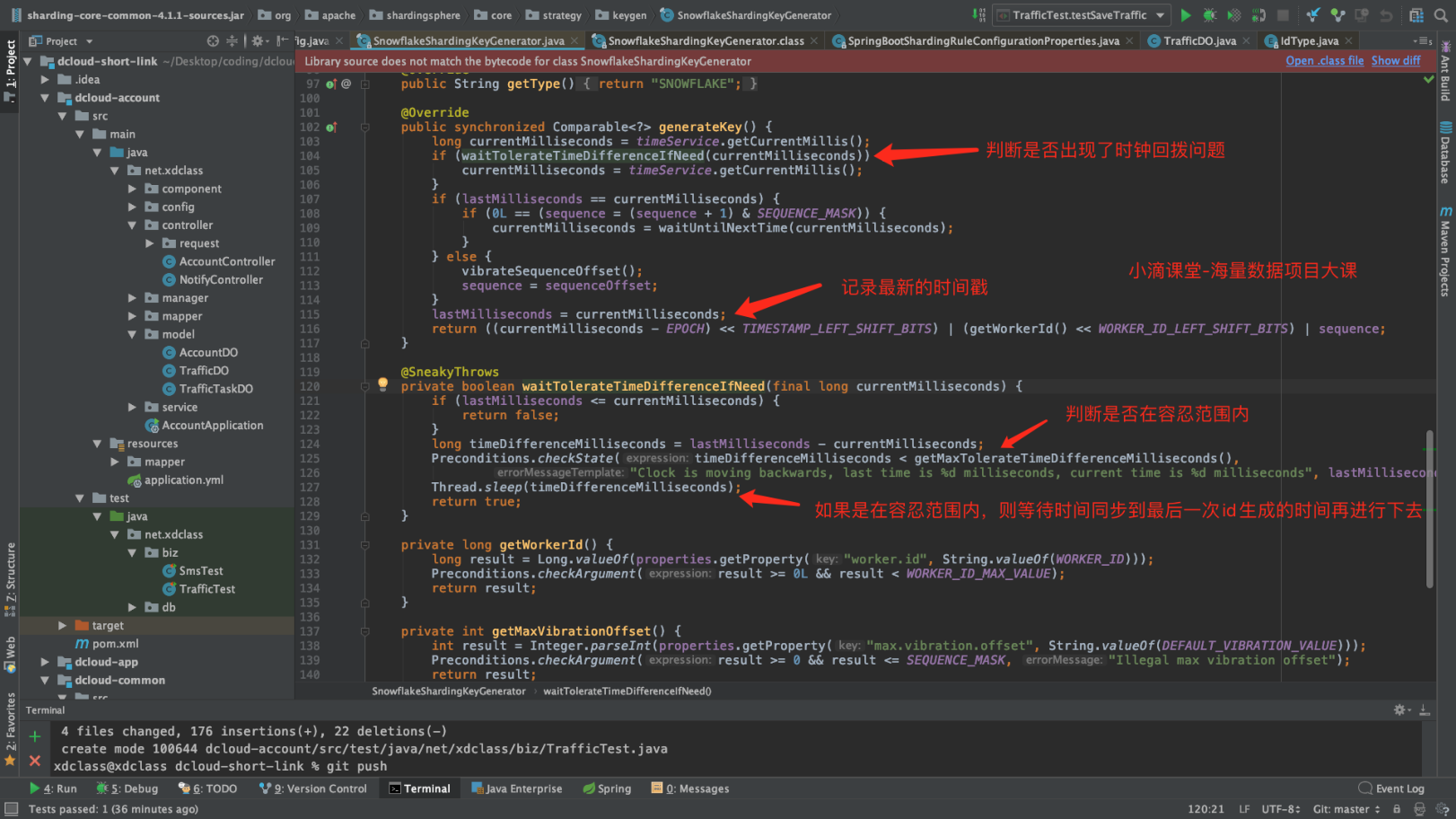Open the Debug tool window tab

tap(127, 788)
